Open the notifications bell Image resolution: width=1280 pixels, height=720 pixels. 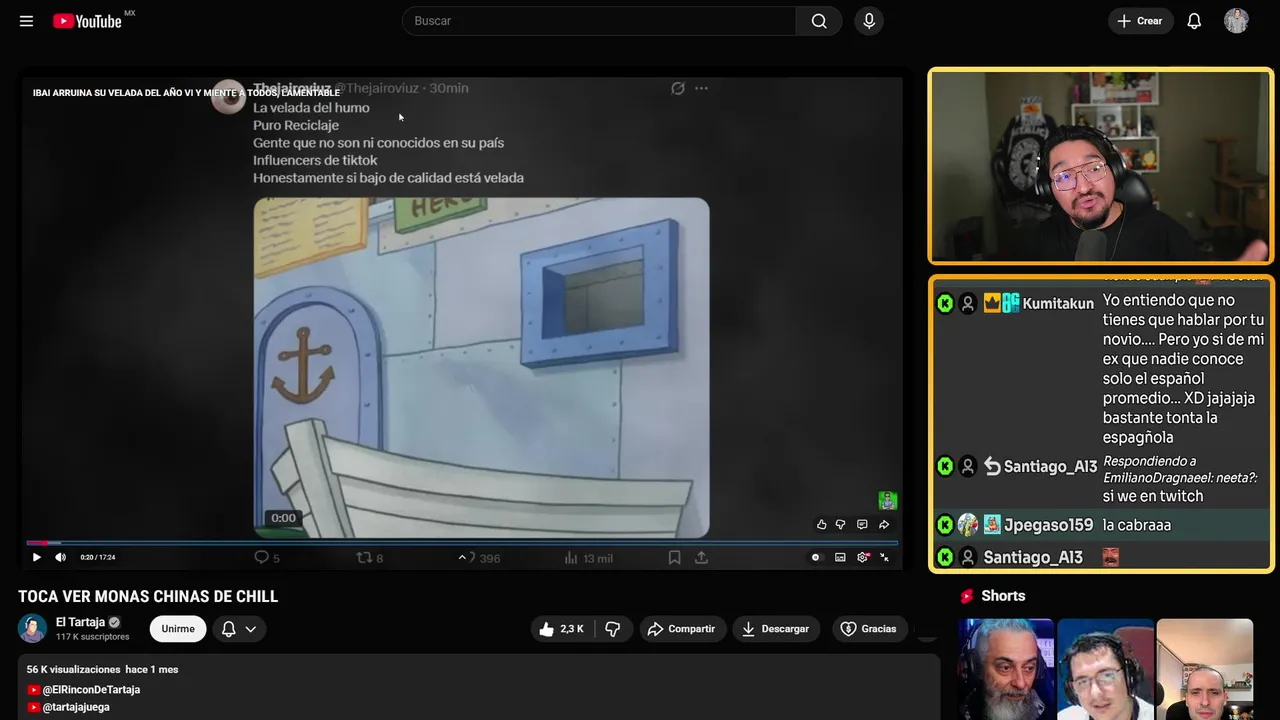click(x=1194, y=21)
